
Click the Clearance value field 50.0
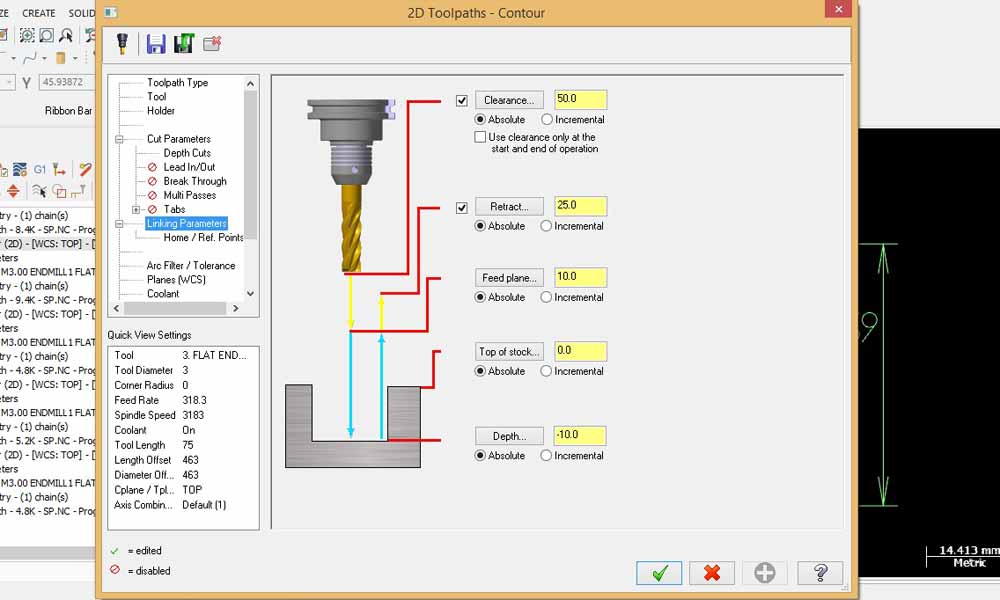click(x=580, y=99)
